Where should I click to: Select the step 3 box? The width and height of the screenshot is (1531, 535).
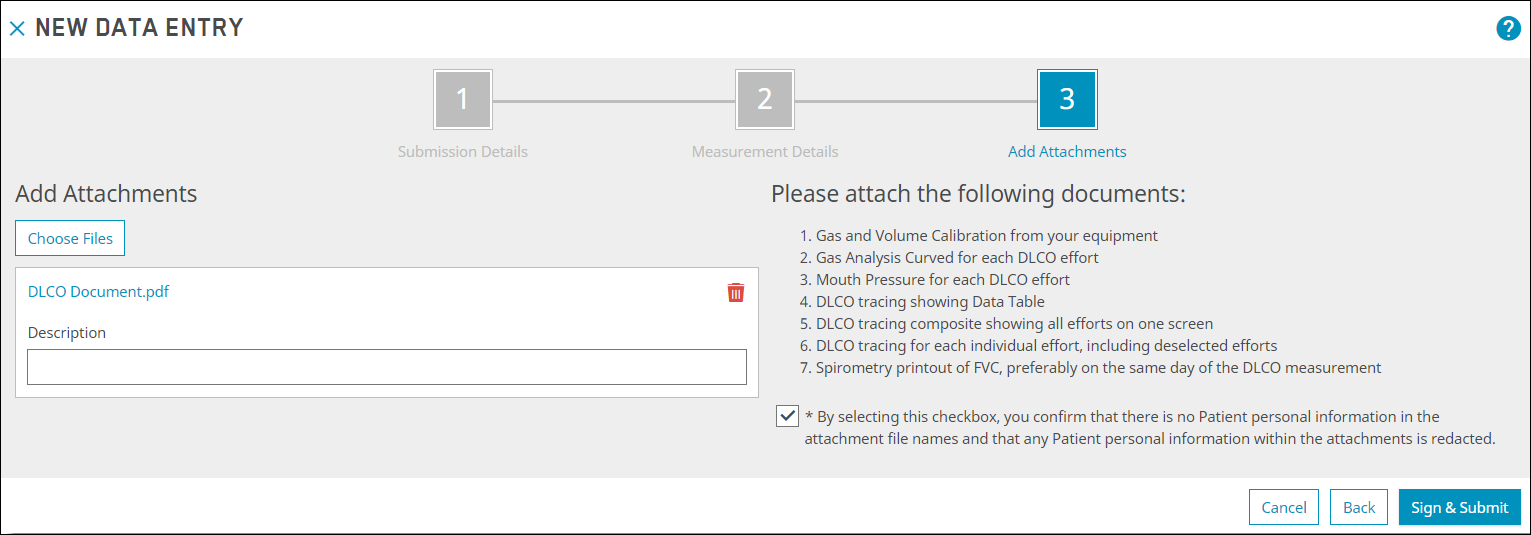pyautogui.click(x=1067, y=99)
